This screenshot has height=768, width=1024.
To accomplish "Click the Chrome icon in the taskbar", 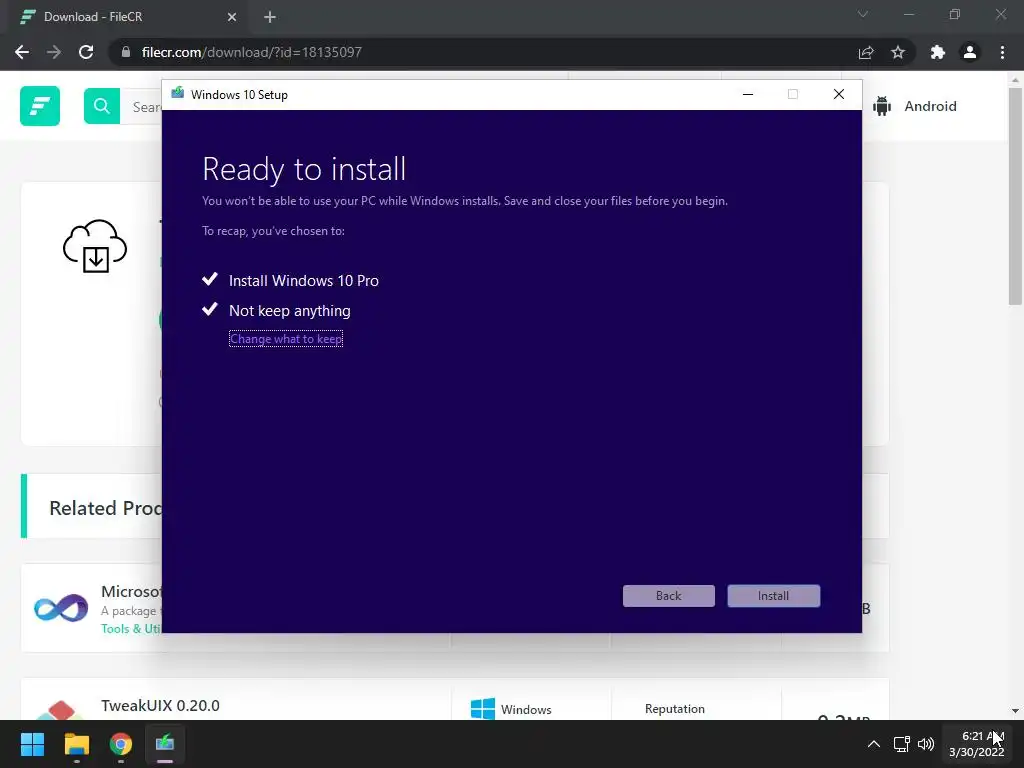I will (x=121, y=744).
